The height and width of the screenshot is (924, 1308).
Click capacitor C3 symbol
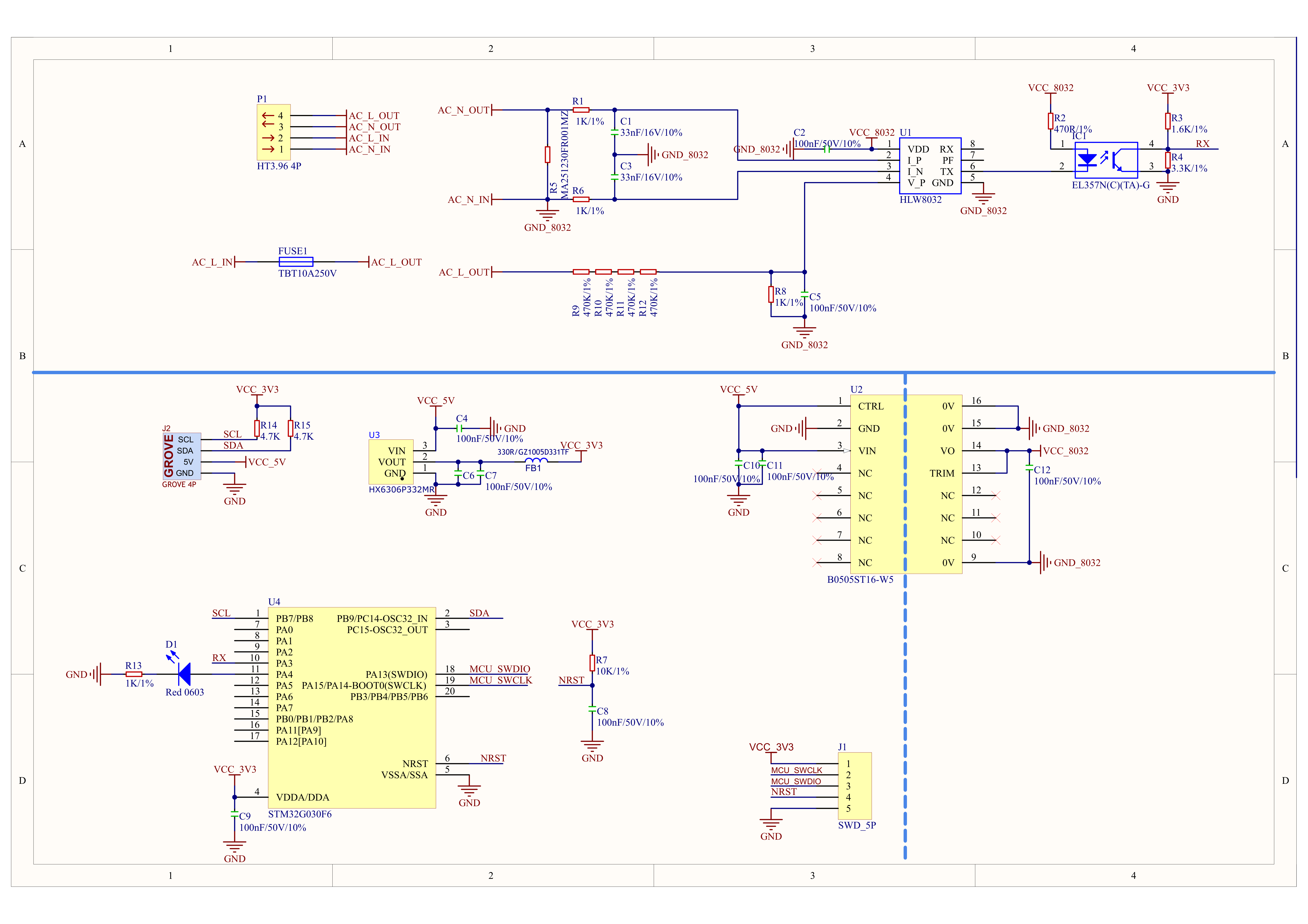[614, 177]
